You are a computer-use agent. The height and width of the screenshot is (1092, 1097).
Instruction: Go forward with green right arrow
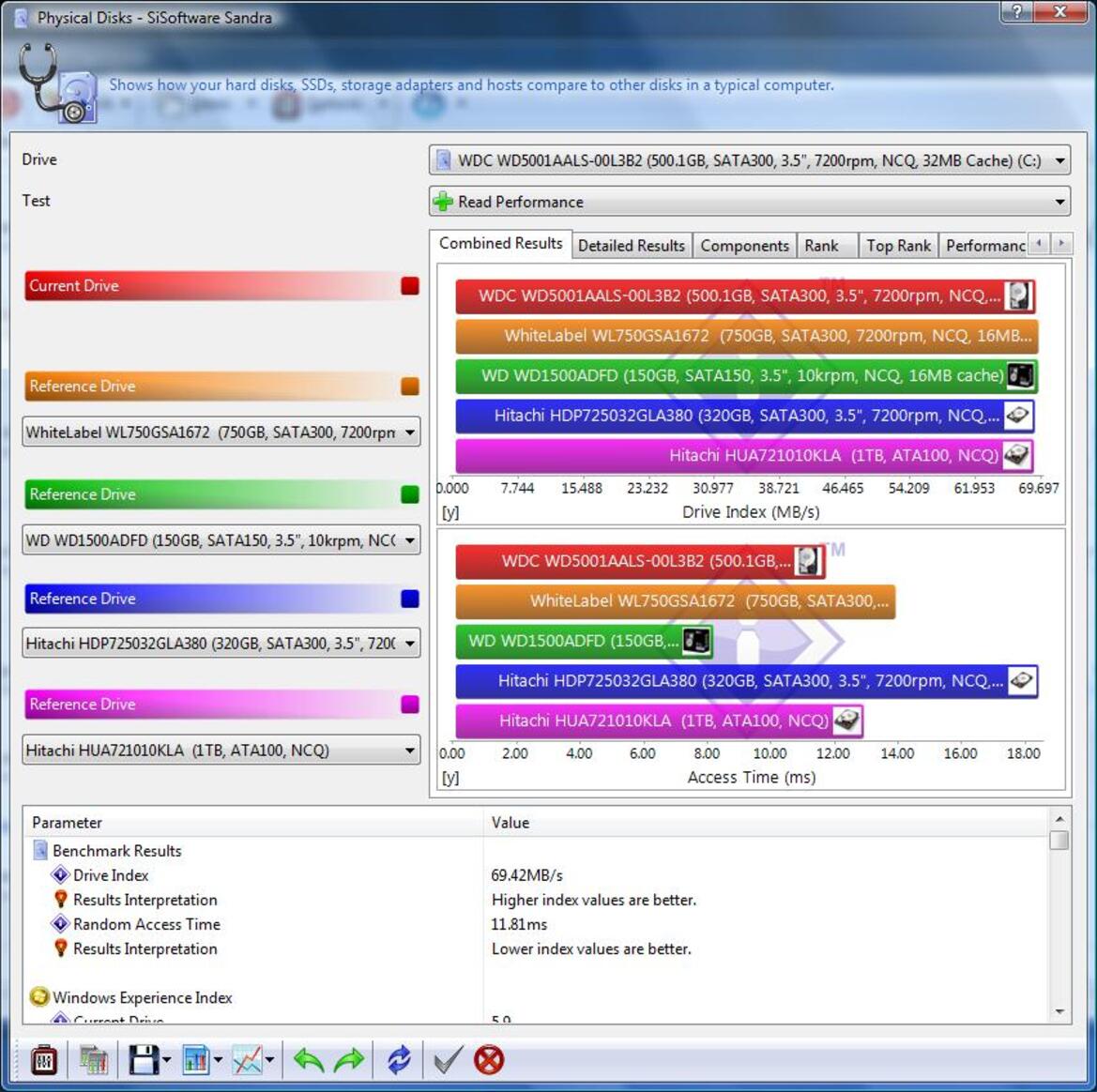tap(349, 1060)
